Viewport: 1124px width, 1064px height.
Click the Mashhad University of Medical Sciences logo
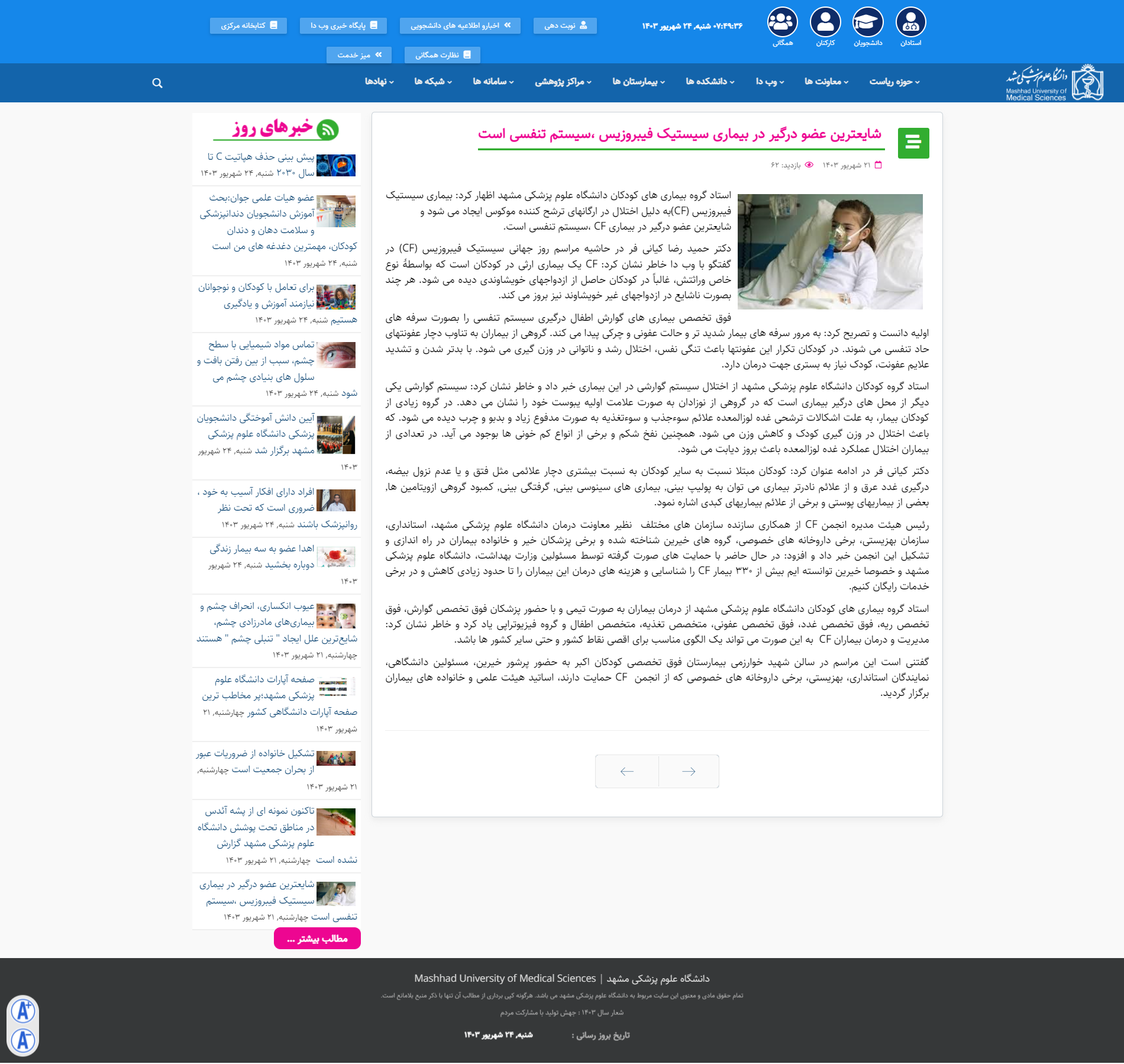pyautogui.click(x=1055, y=83)
